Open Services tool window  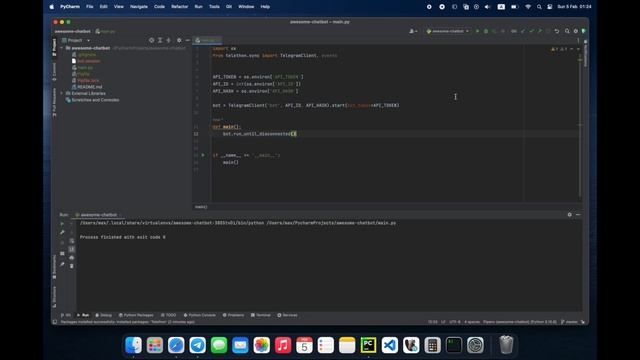(x=287, y=315)
